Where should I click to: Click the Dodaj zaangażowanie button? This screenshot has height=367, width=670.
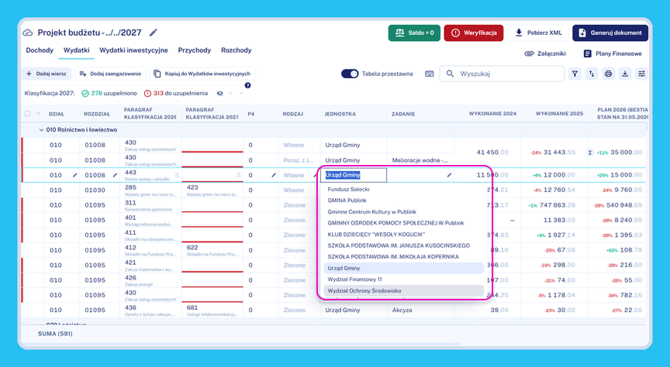(110, 74)
